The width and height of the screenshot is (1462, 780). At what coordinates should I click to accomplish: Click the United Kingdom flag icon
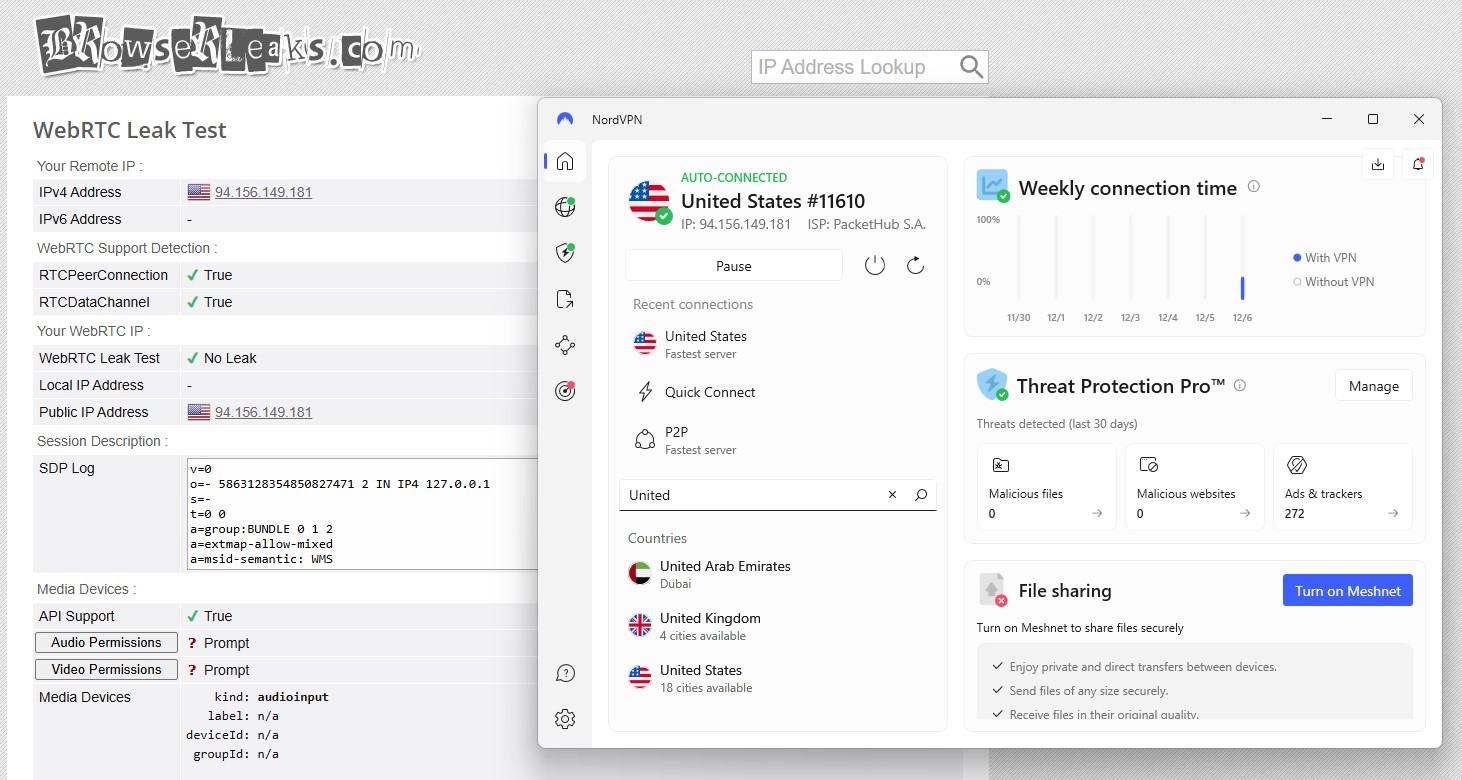(640, 626)
